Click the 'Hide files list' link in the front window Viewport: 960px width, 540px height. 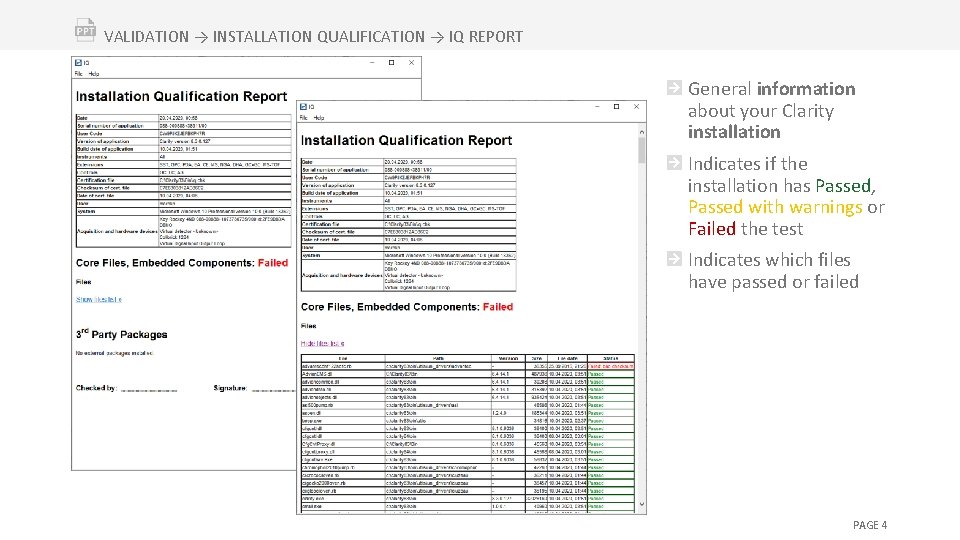323,343
